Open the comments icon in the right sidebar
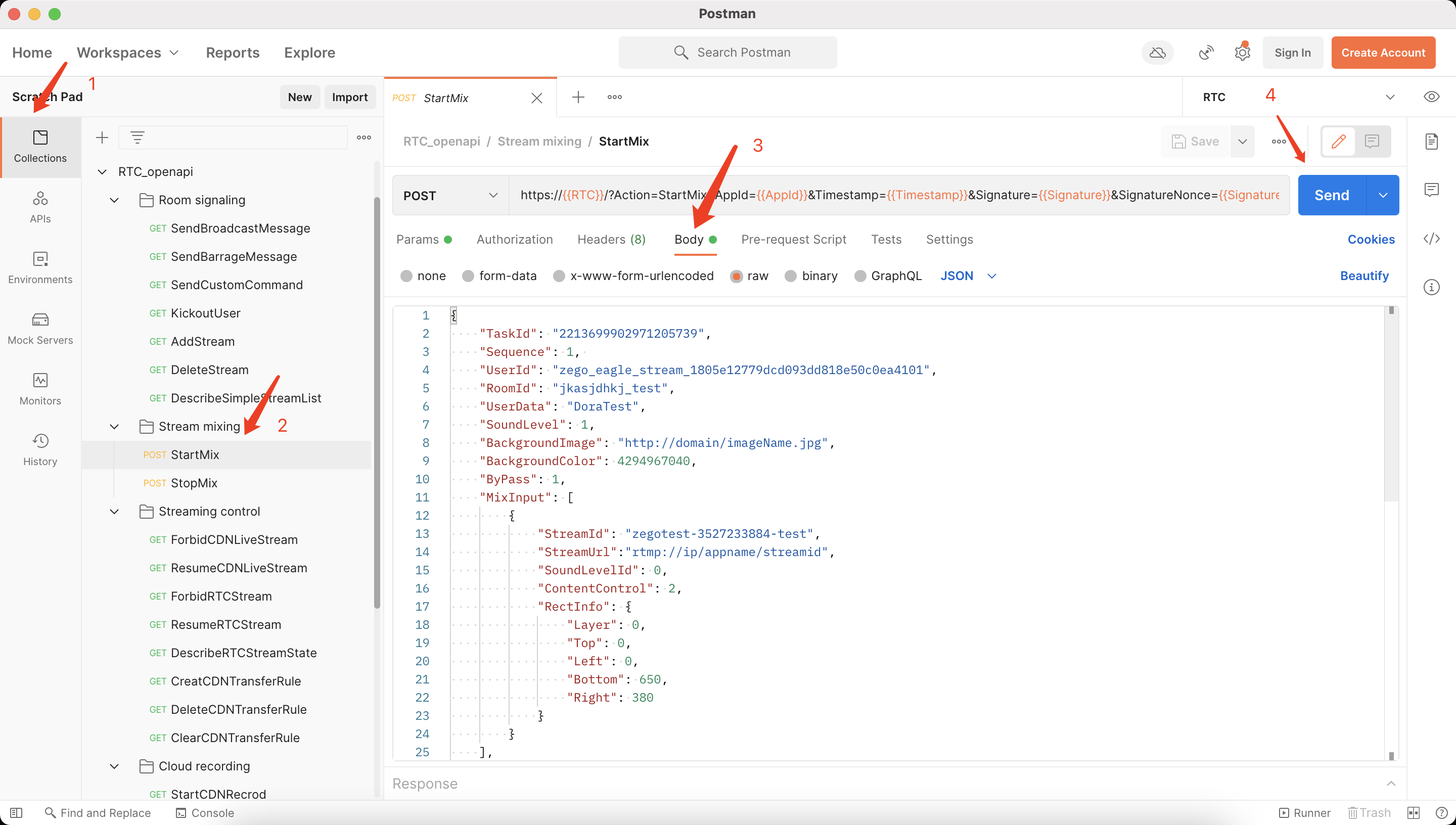Screen dimensions: 1456x825 pos(1431,190)
